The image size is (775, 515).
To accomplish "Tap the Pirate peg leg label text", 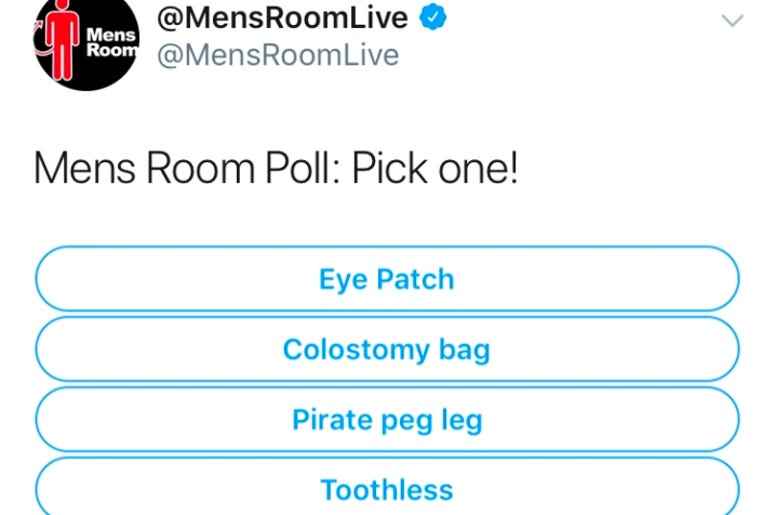I will 387,420.
